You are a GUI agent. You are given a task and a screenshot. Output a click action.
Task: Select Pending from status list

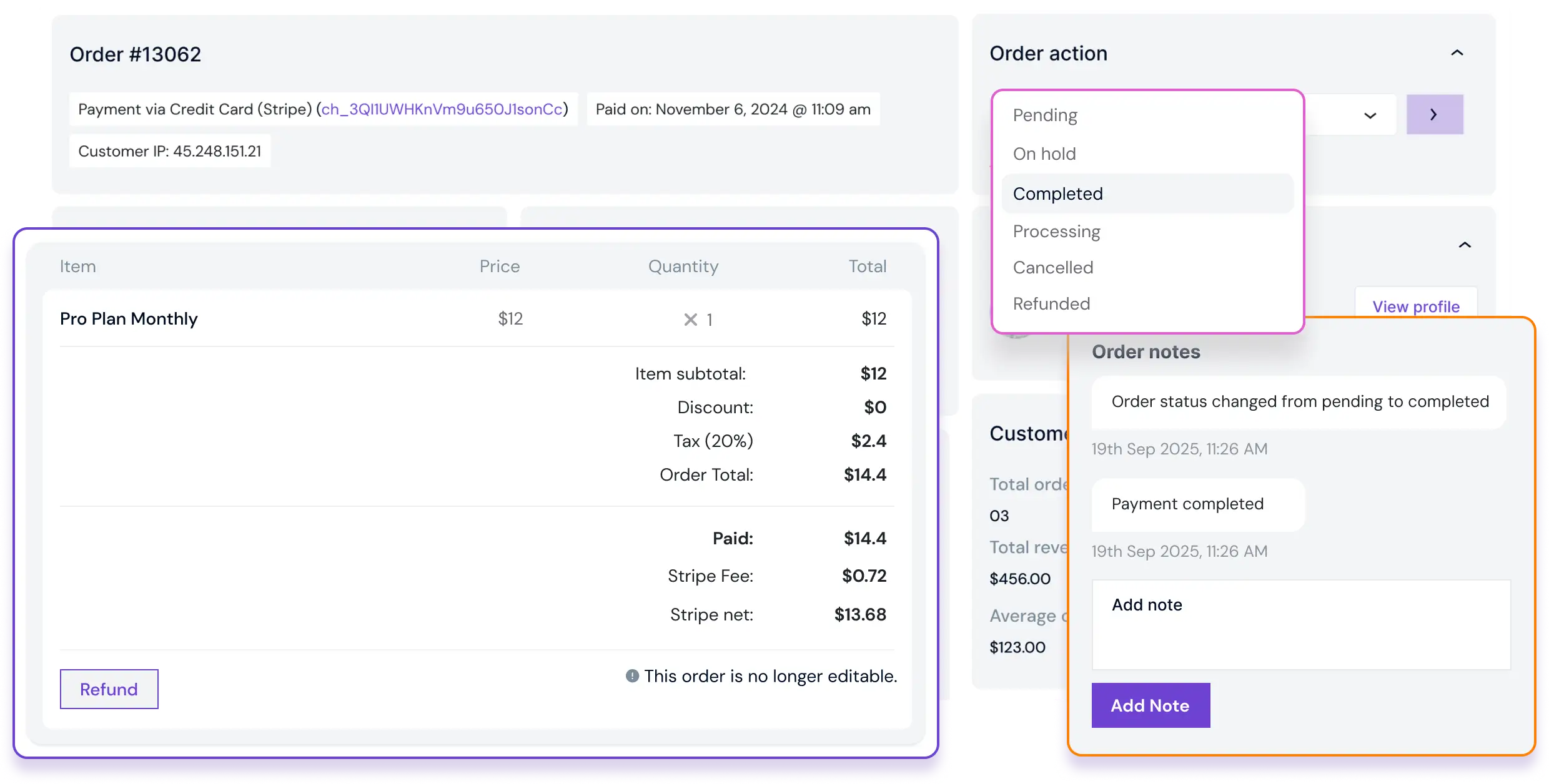(1045, 115)
